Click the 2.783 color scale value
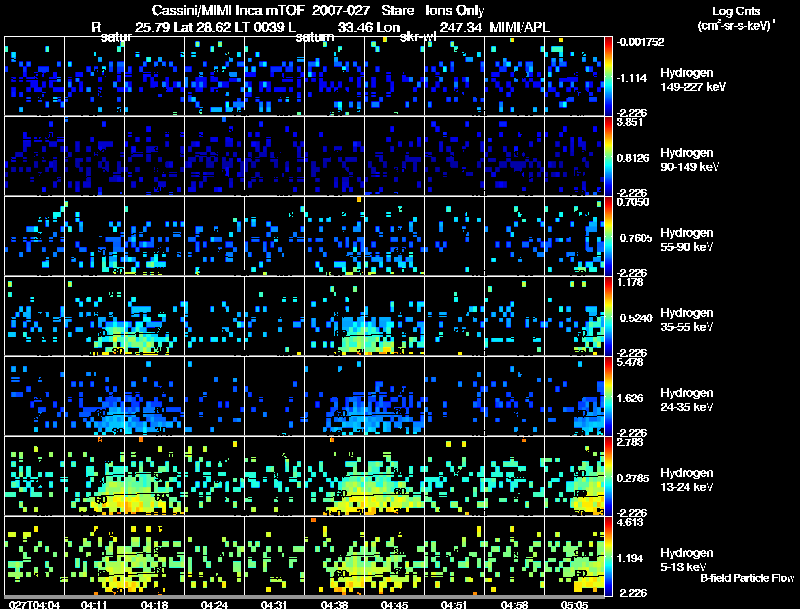 (630, 442)
